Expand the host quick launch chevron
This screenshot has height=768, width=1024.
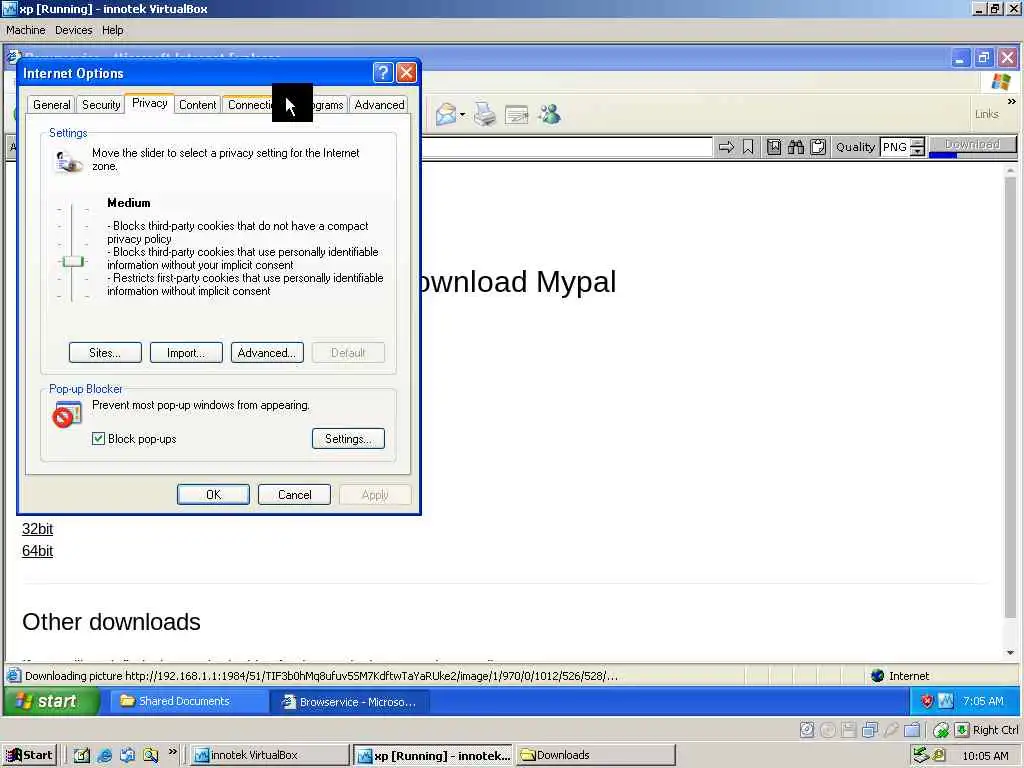172,752
